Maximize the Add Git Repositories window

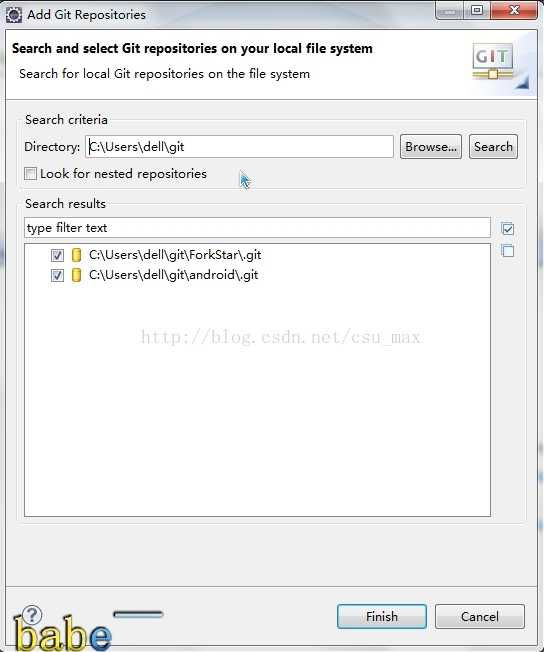tap(477, 10)
